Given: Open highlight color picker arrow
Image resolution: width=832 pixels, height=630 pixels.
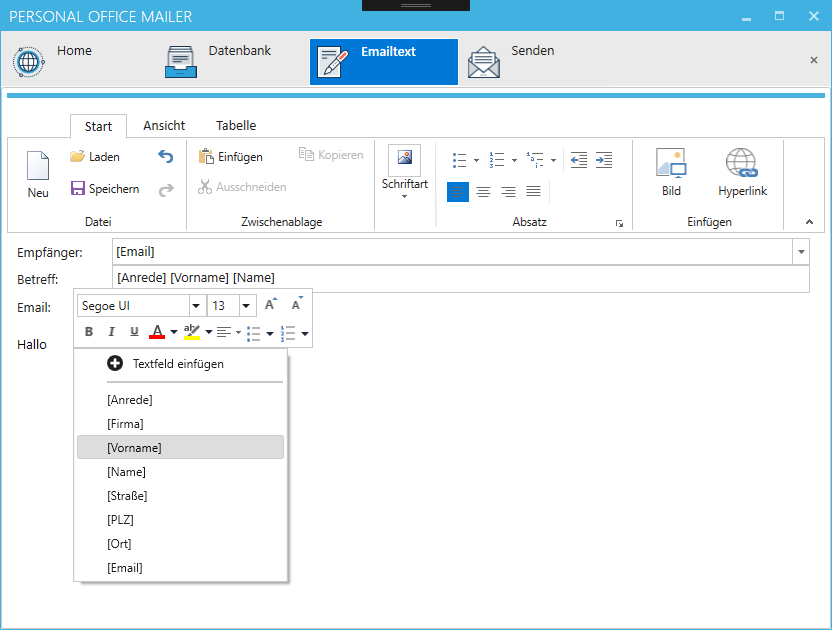Looking at the screenshot, I should click(209, 332).
